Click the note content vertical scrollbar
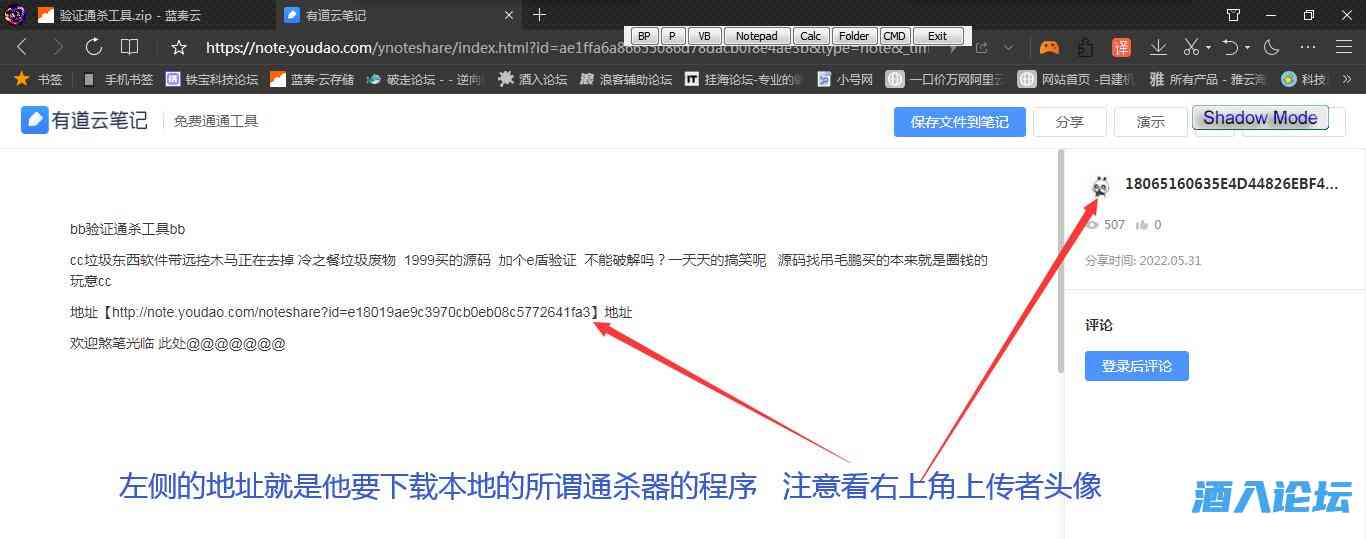Image resolution: width=1366 pixels, height=539 pixels. tap(1060, 262)
